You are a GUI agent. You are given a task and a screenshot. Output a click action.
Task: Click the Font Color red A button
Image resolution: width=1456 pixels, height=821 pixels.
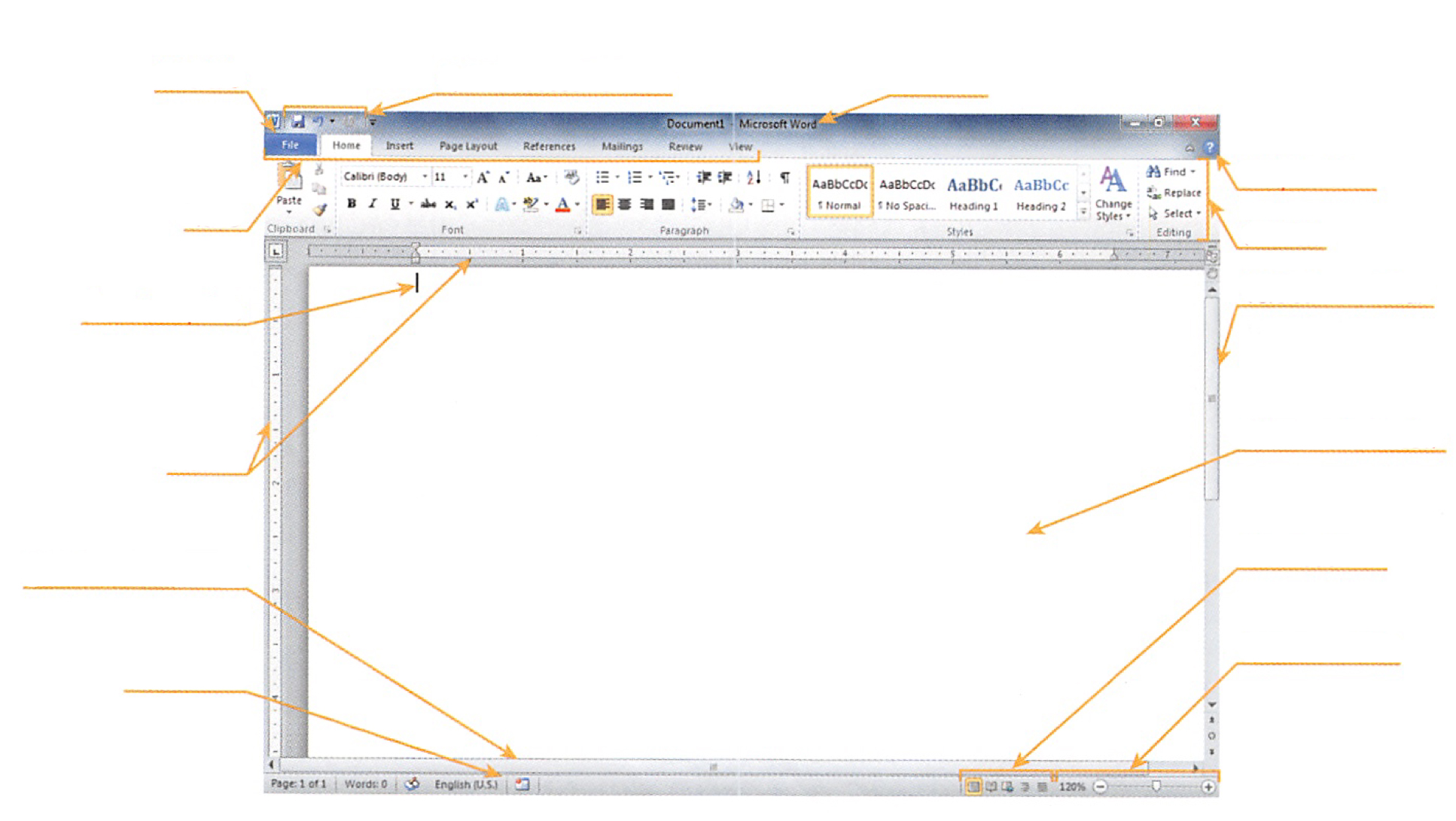tap(562, 205)
